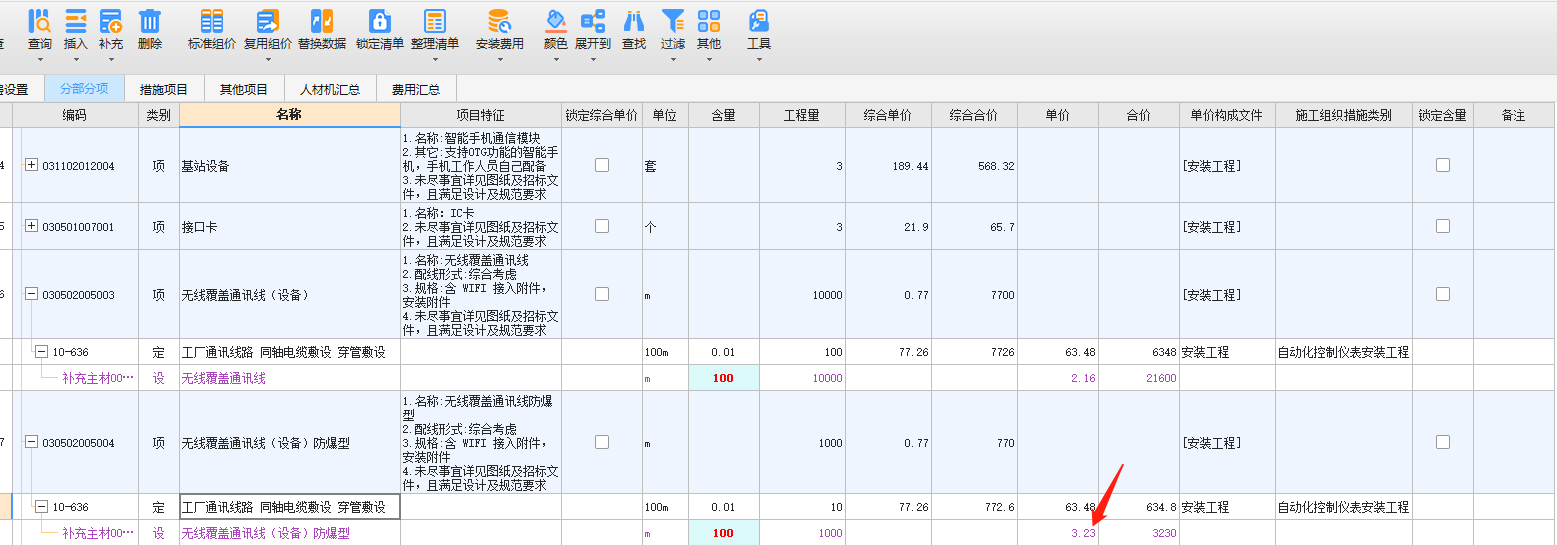Image resolution: width=1557 pixels, height=545 pixels.
Task: Switch to 人材机汇总 tab
Action: click(x=330, y=89)
